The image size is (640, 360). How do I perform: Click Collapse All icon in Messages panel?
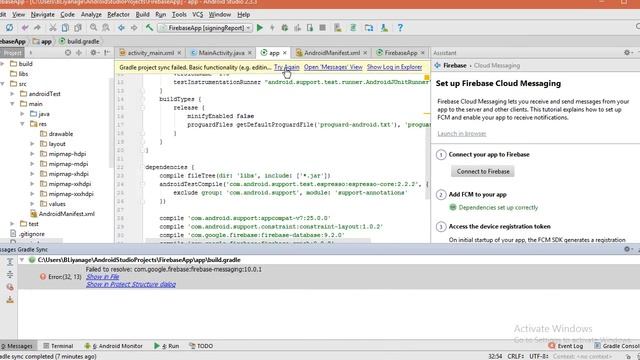[x=10, y=274]
